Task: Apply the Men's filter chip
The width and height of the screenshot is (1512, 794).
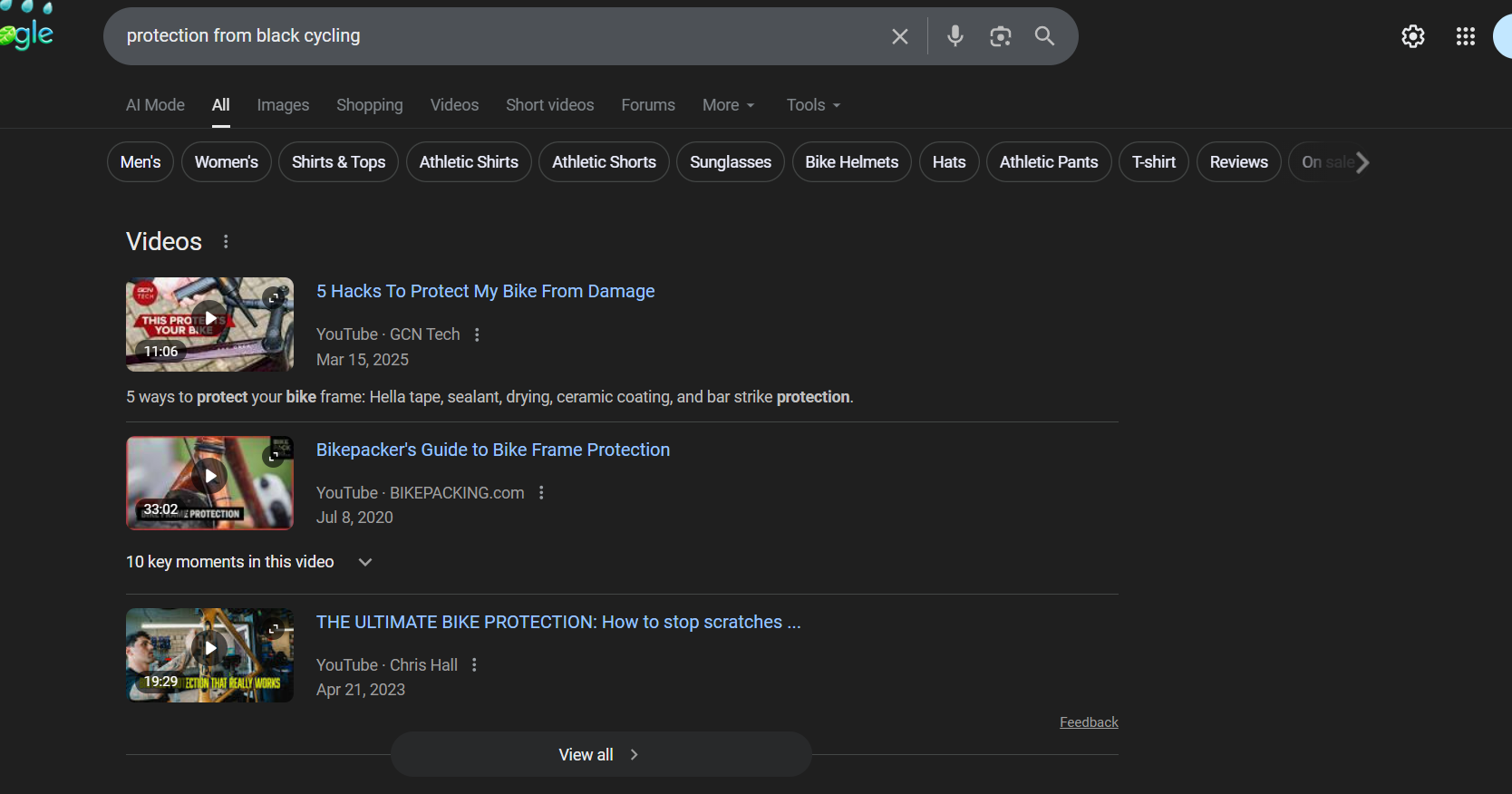Action: [x=141, y=162]
